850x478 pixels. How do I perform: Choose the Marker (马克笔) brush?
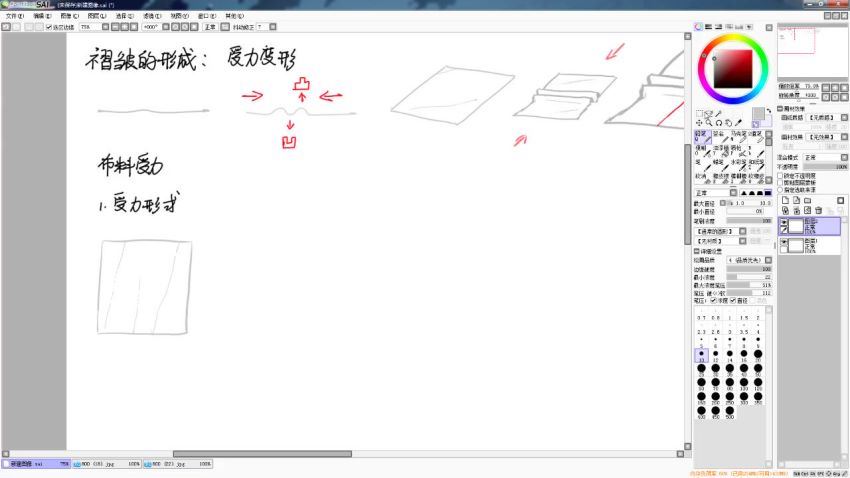(739, 137)
